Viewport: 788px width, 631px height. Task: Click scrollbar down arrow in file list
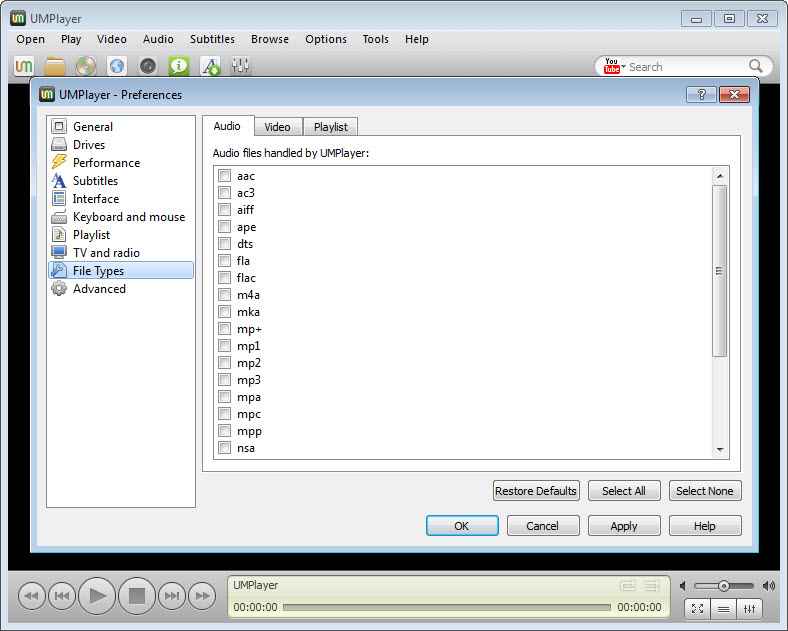[720, 450]
